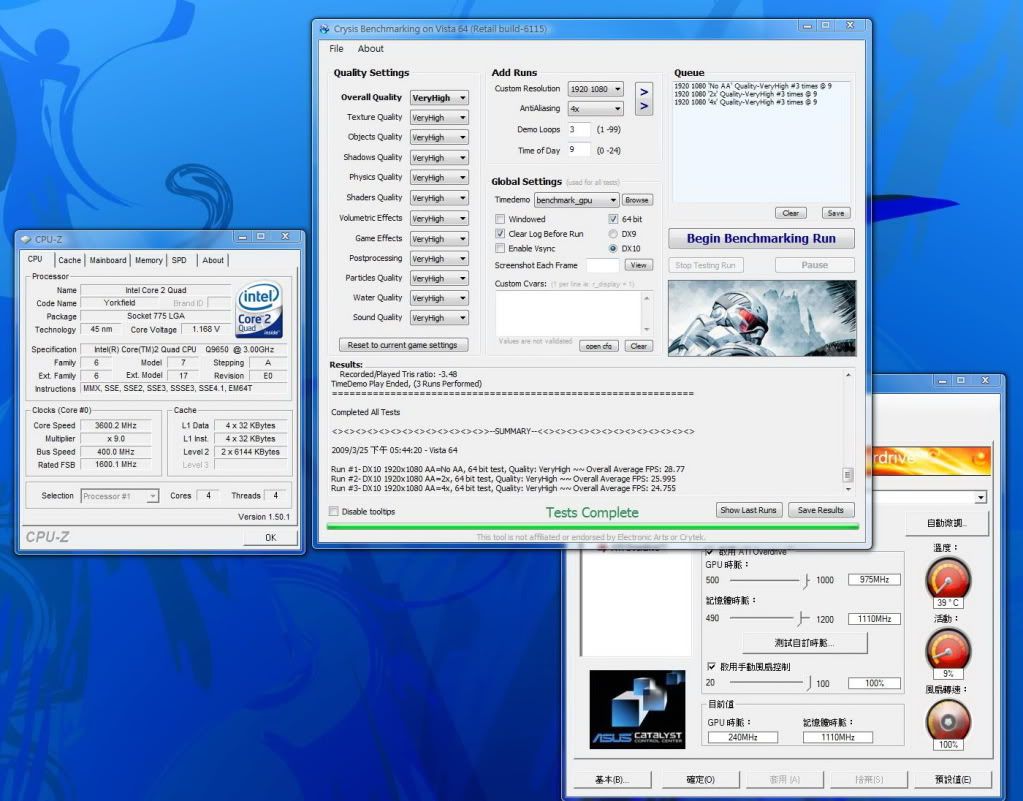Click the Save Results button
1023x801 pixels.
coord(821,510)
